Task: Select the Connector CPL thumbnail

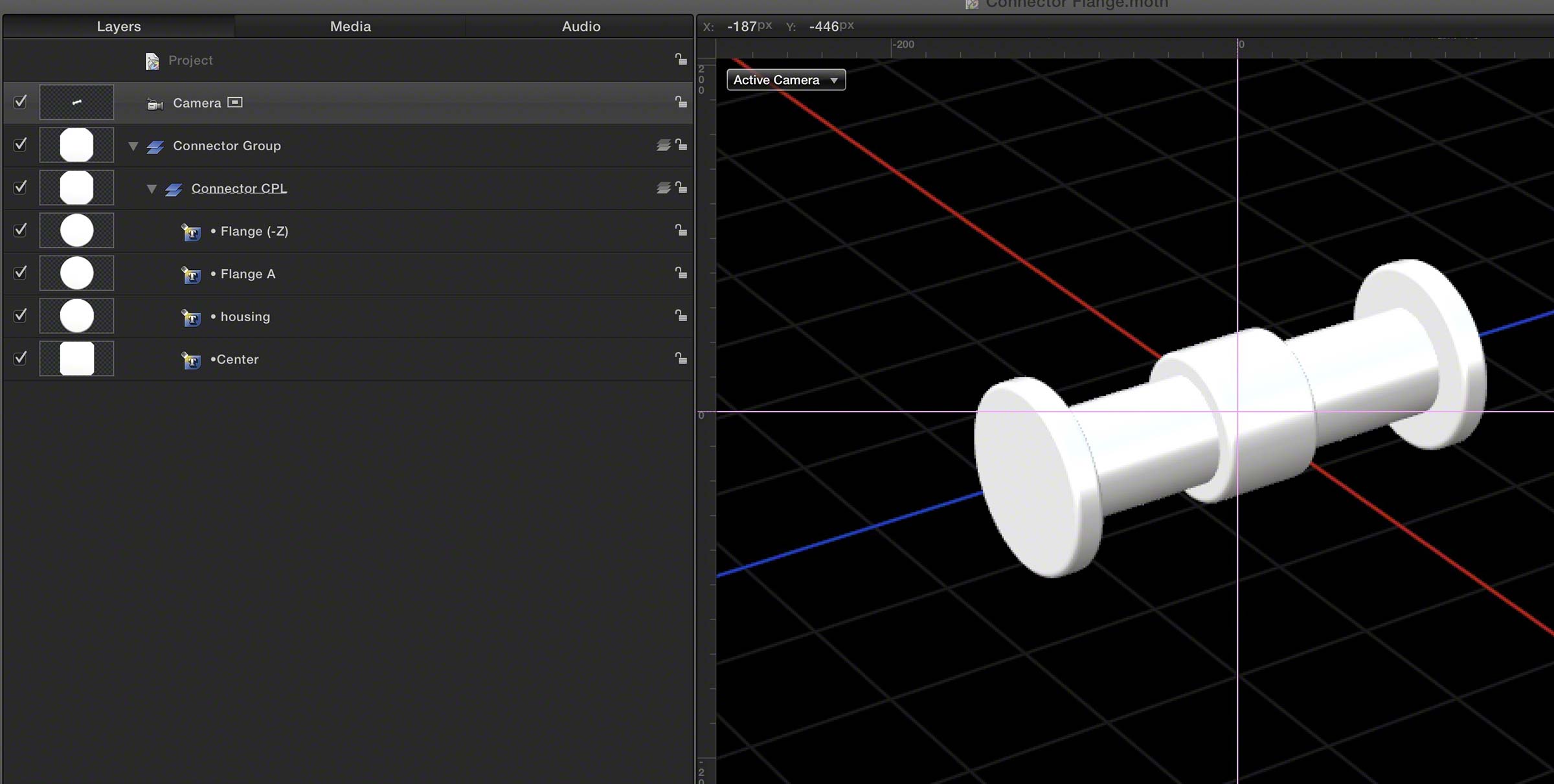Action: 76,188
